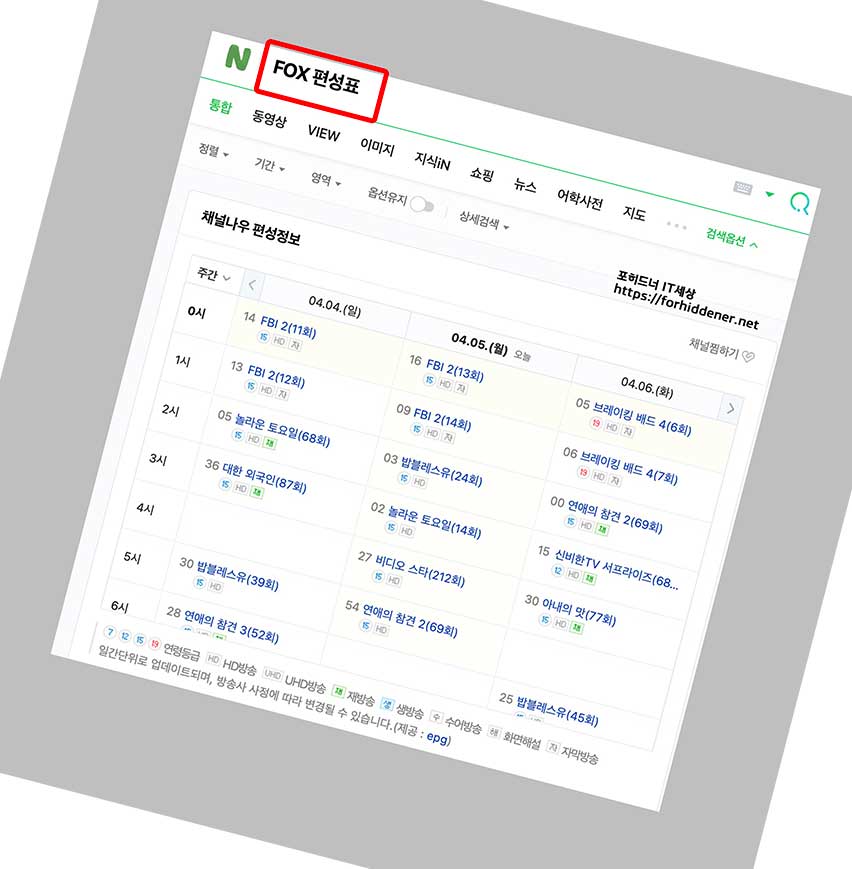Screen dimensions: 852x869
Task: Click the green Naver N logo
Action: coord(238,57)
